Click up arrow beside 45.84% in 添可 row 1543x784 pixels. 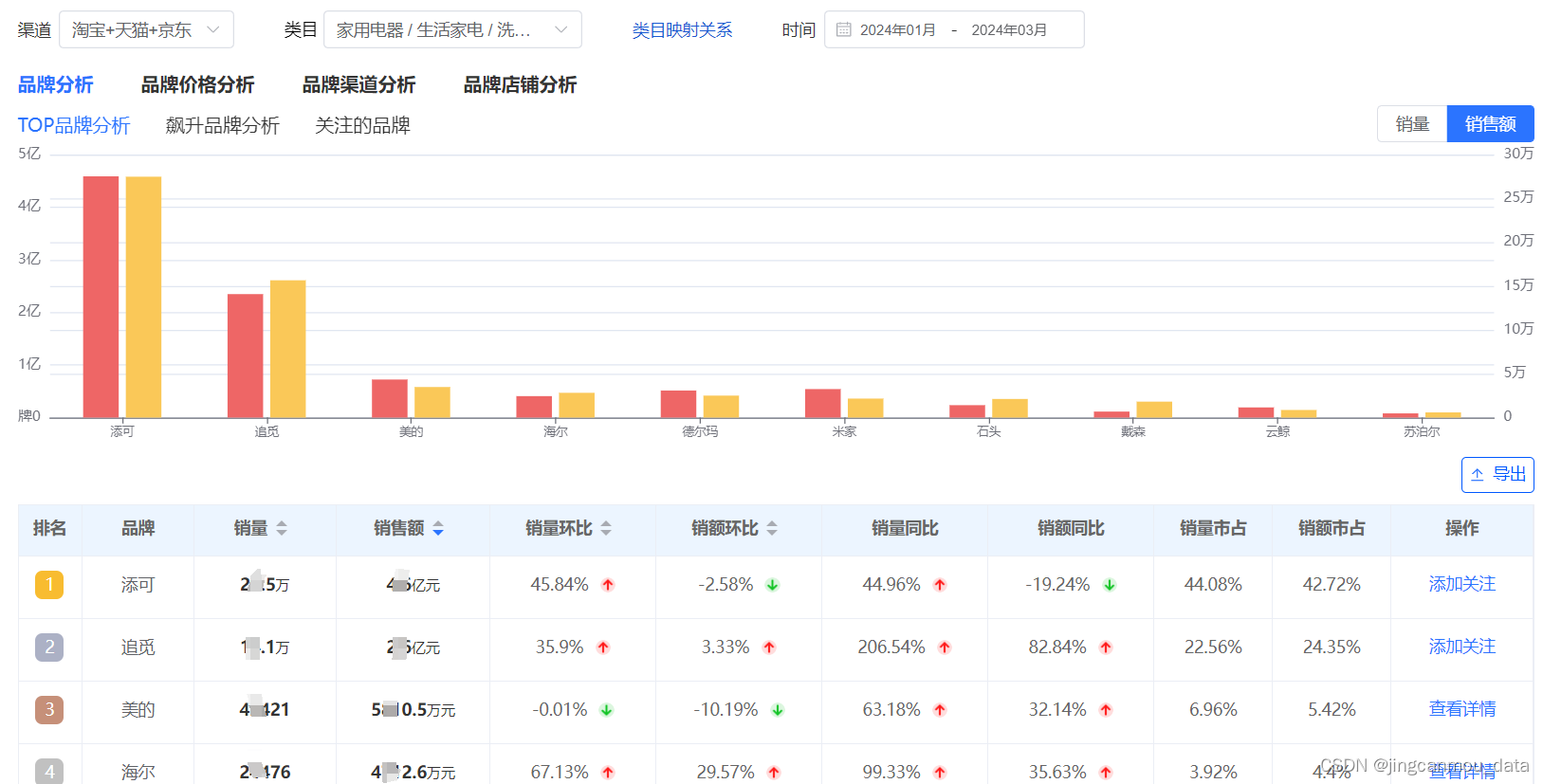tap(608, 585)
